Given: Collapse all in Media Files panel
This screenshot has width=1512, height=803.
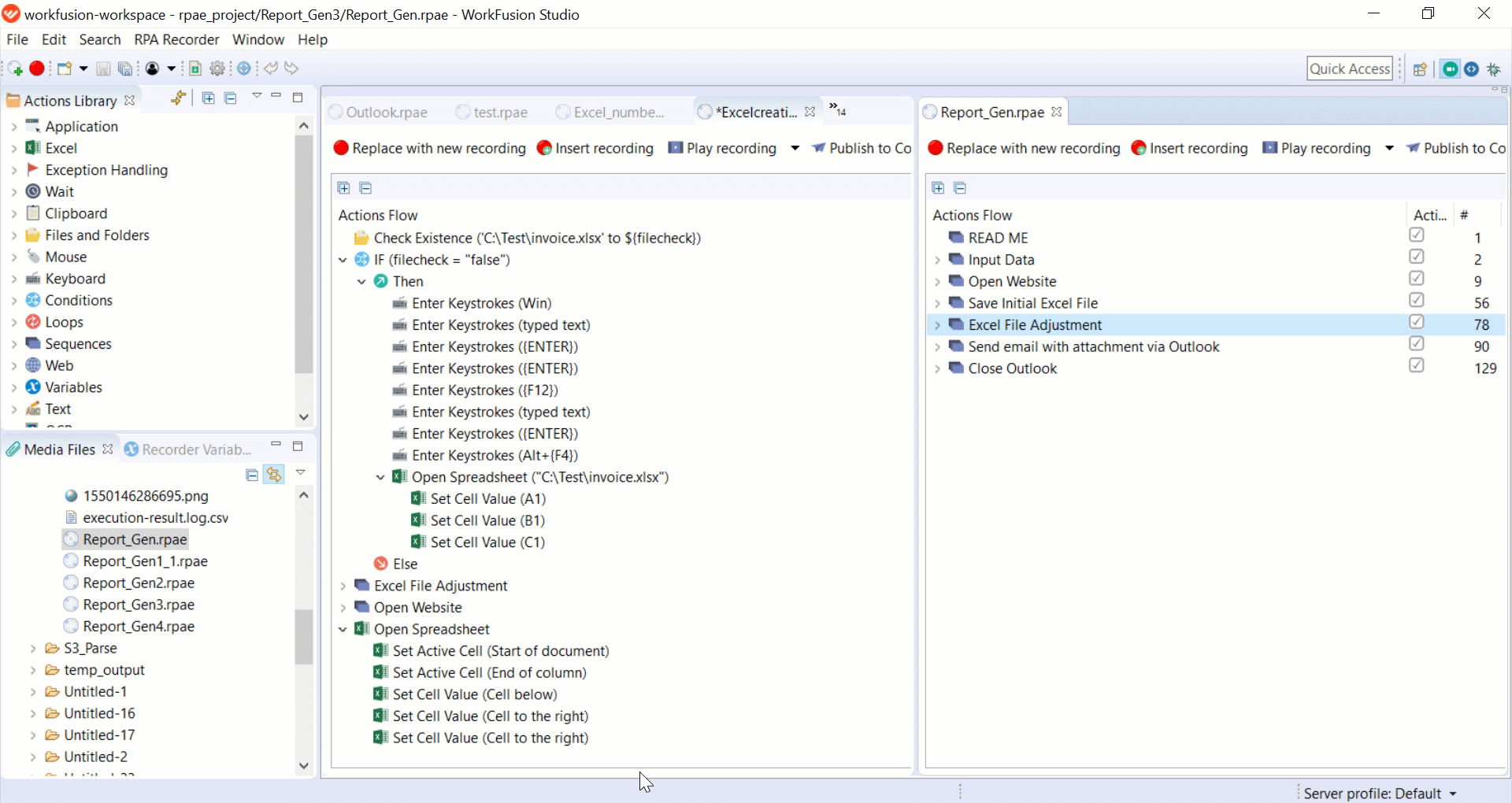Looking at the screenshot, I should click(x=252, y=475).
